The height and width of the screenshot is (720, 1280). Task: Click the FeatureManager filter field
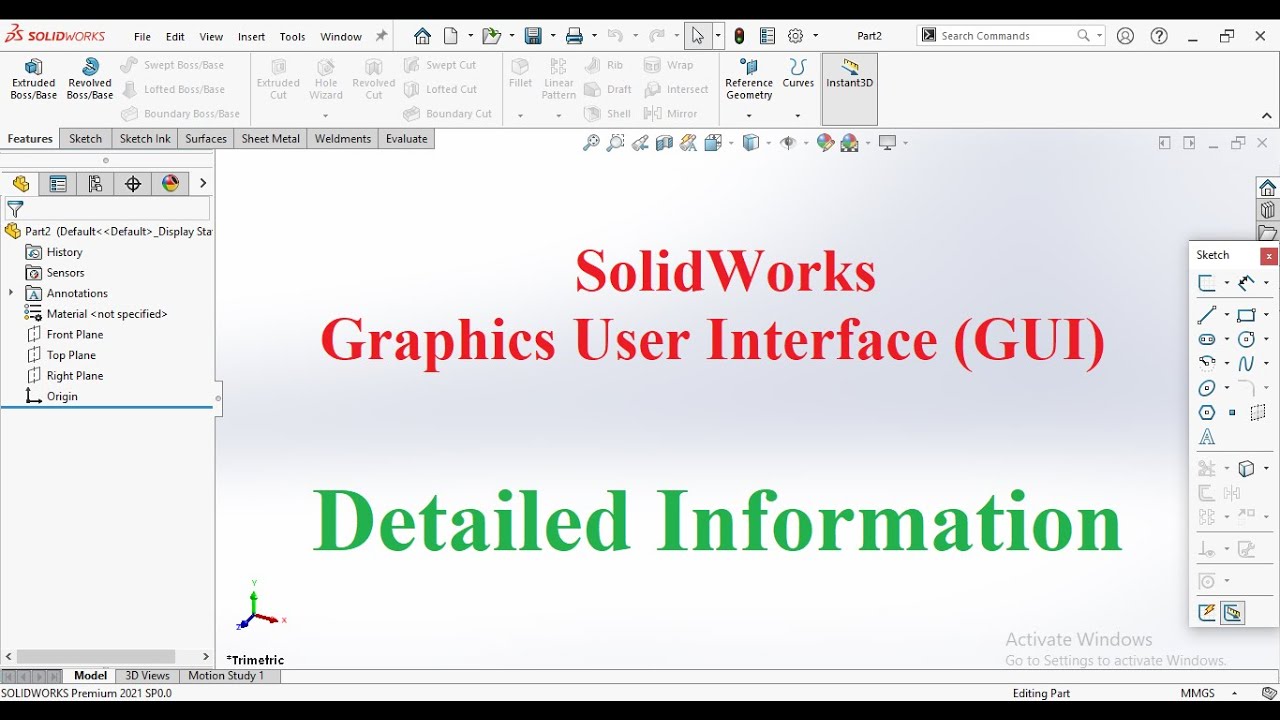pyautogui.click(x=108, y=209)
